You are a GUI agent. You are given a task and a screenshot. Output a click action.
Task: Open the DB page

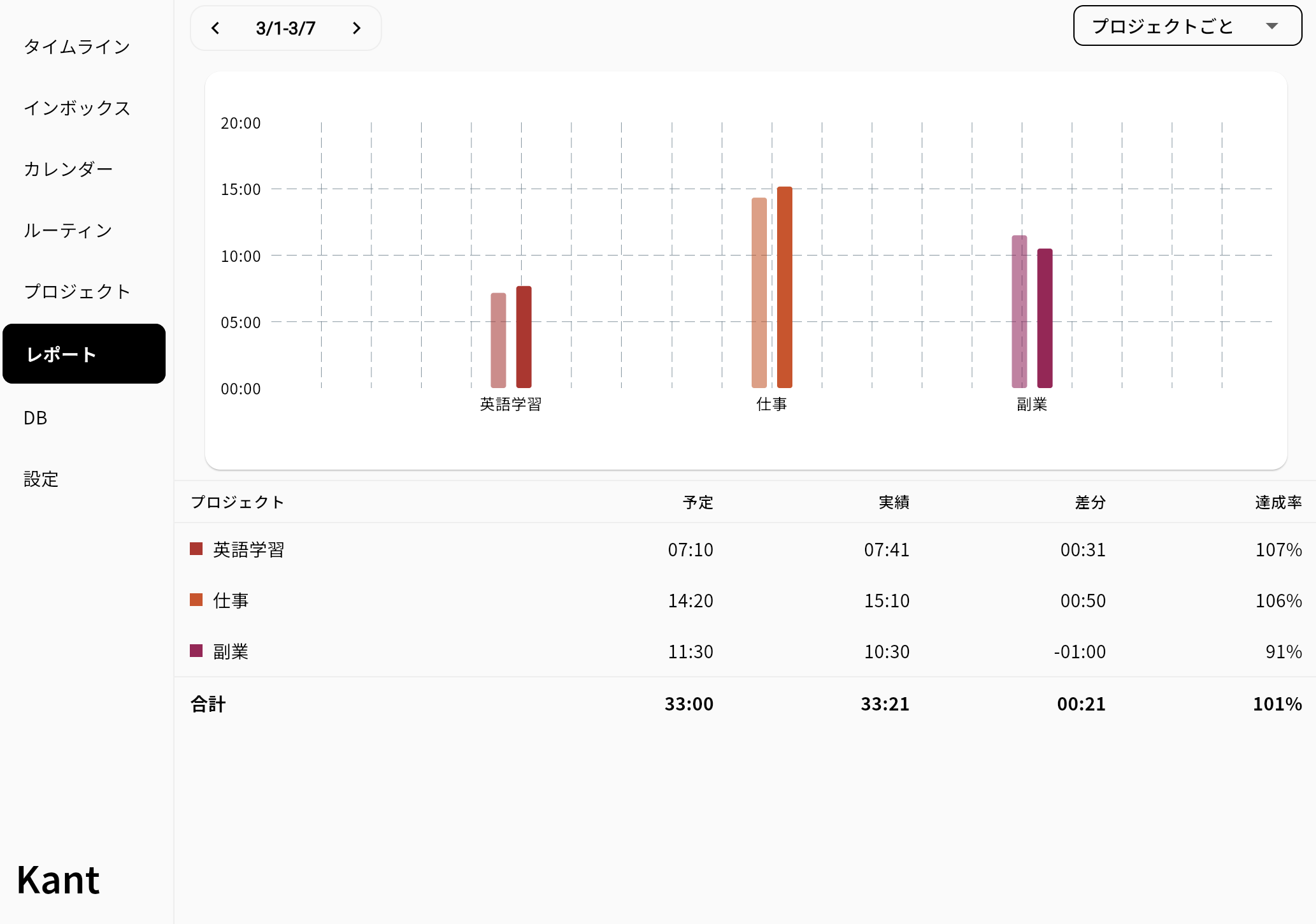36,418
